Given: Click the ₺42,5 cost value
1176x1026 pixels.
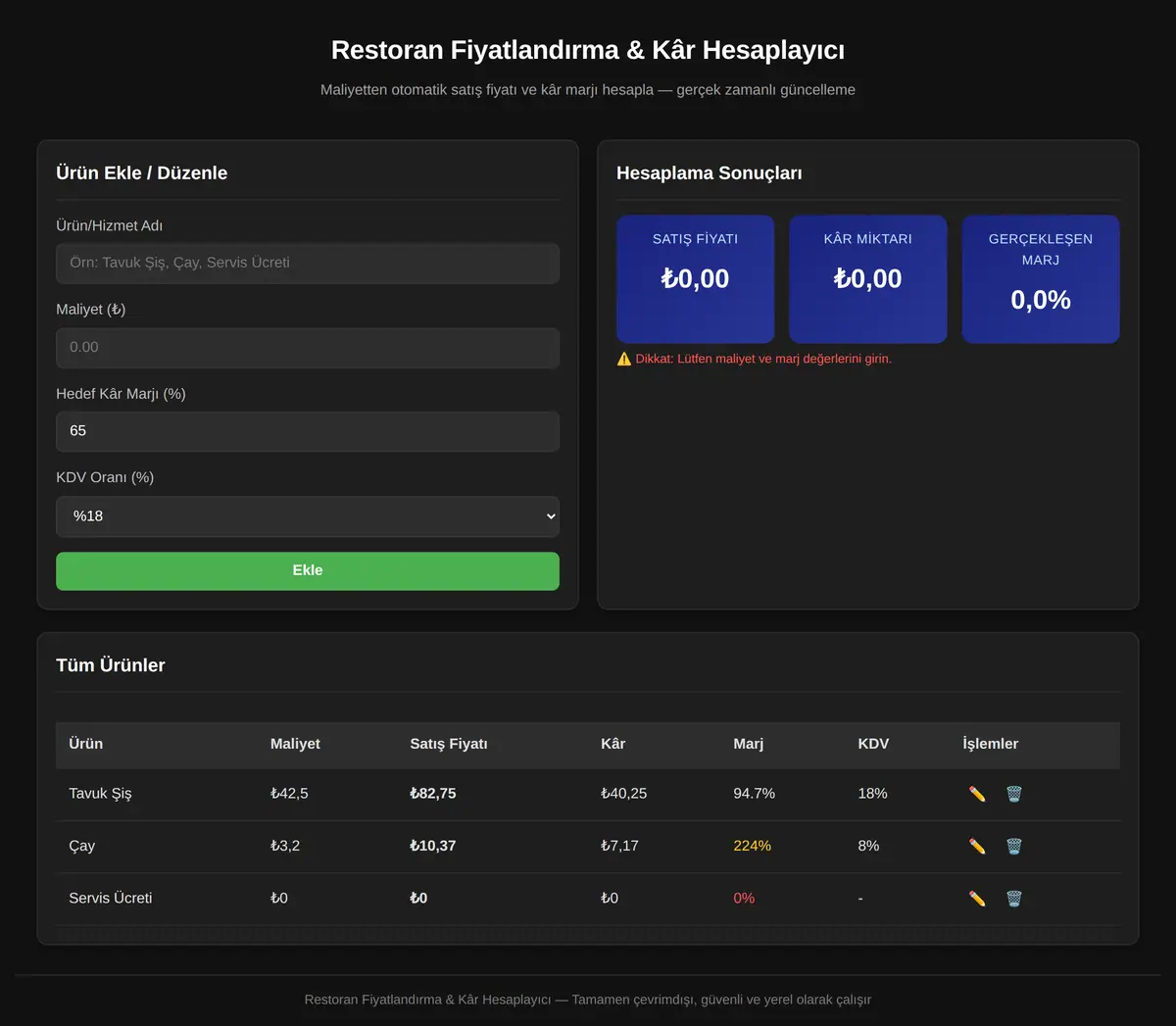Looking at the screenshot, I should pyautogui.click(x=289, y=794).
